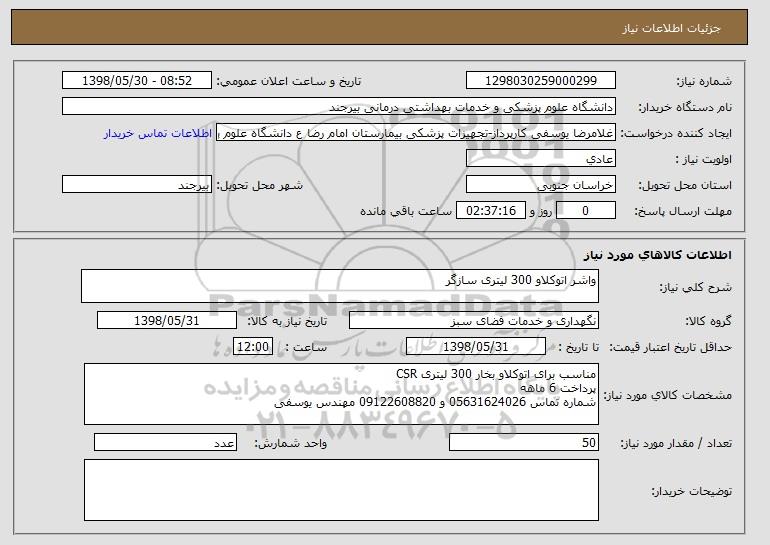Click the label اولویت نیاز
Viewport: 770px width, 545px height.
704,160
